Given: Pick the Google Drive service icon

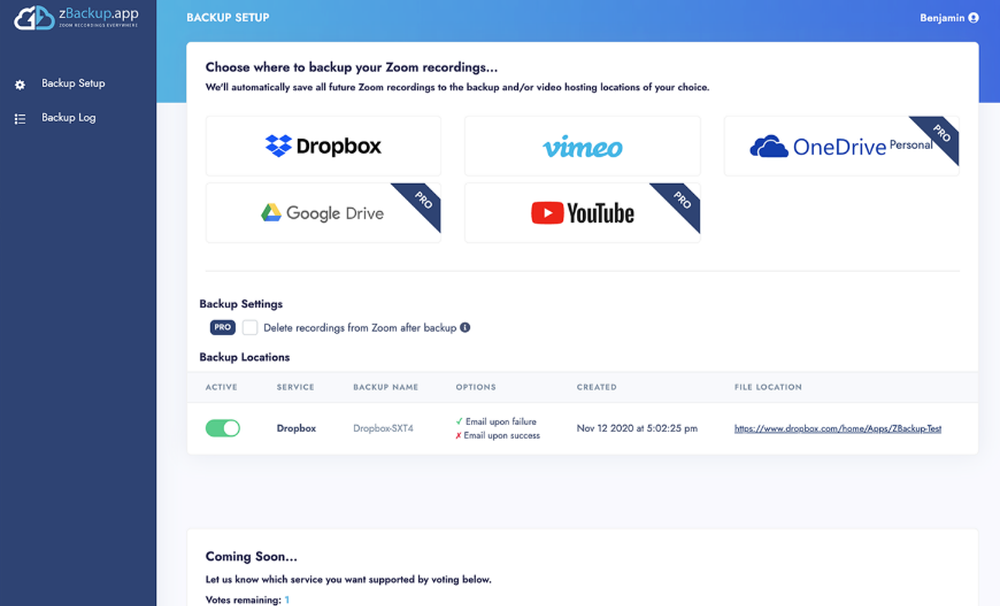Looking at the screenshot, I should [x=322, y=212].
